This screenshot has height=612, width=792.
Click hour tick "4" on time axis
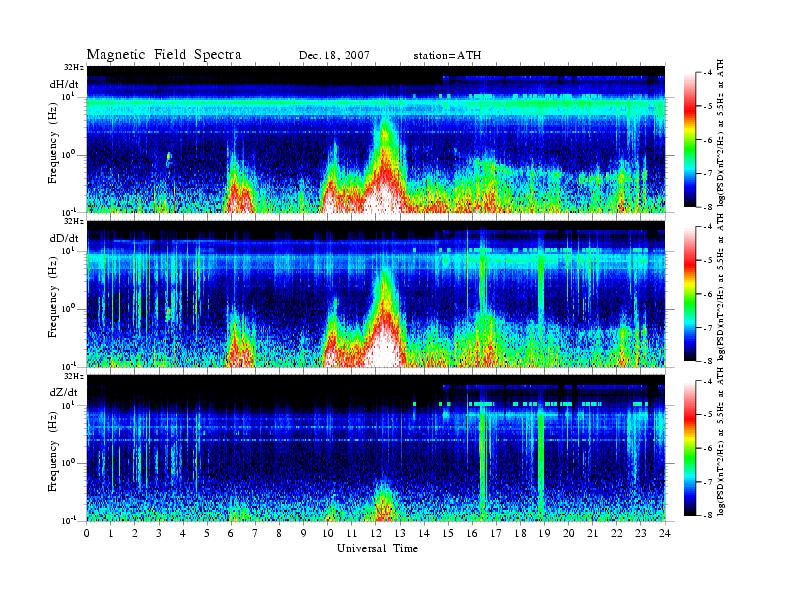pos(183,533)
